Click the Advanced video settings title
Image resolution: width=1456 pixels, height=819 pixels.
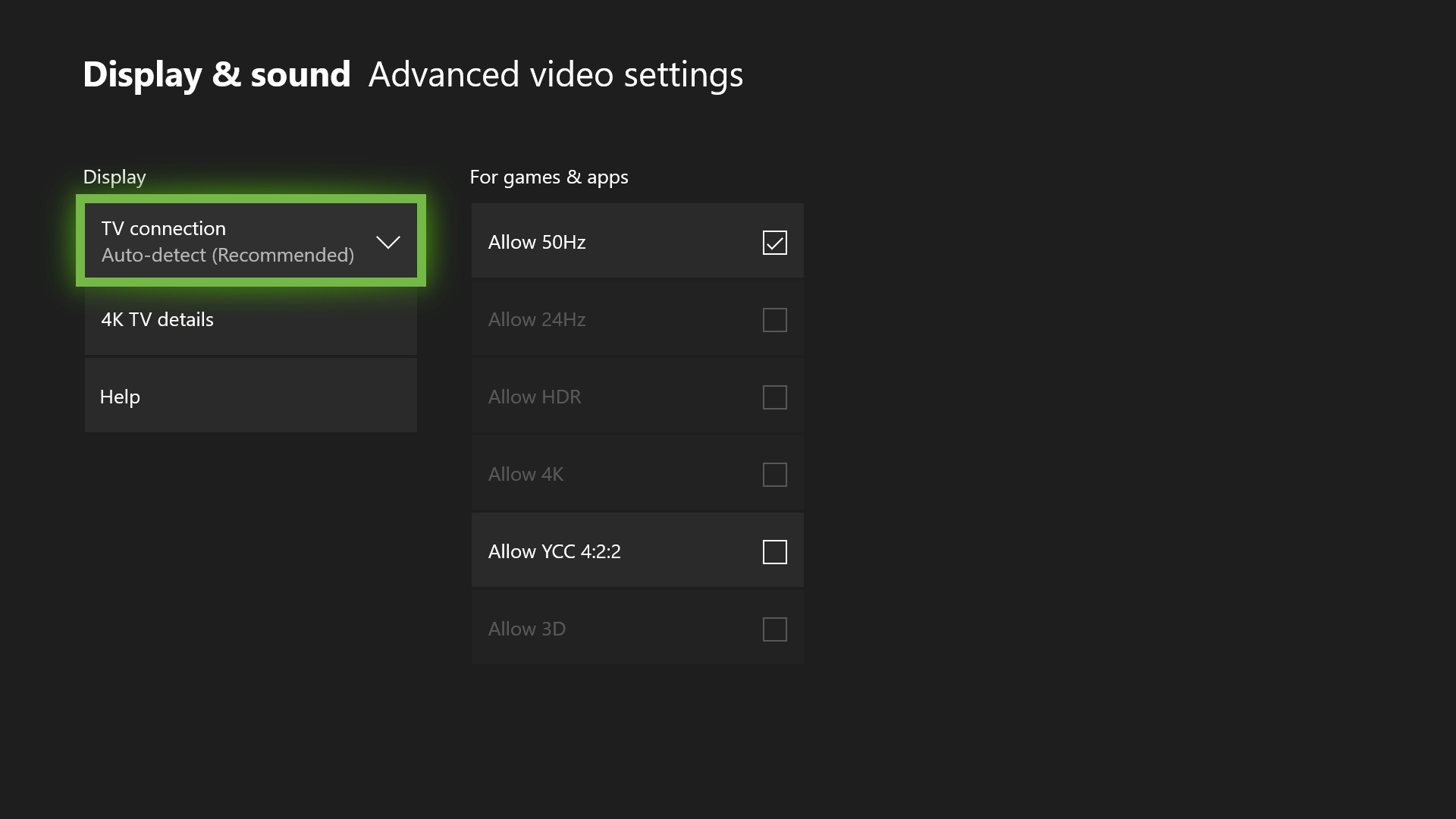(x=555, y=74)
